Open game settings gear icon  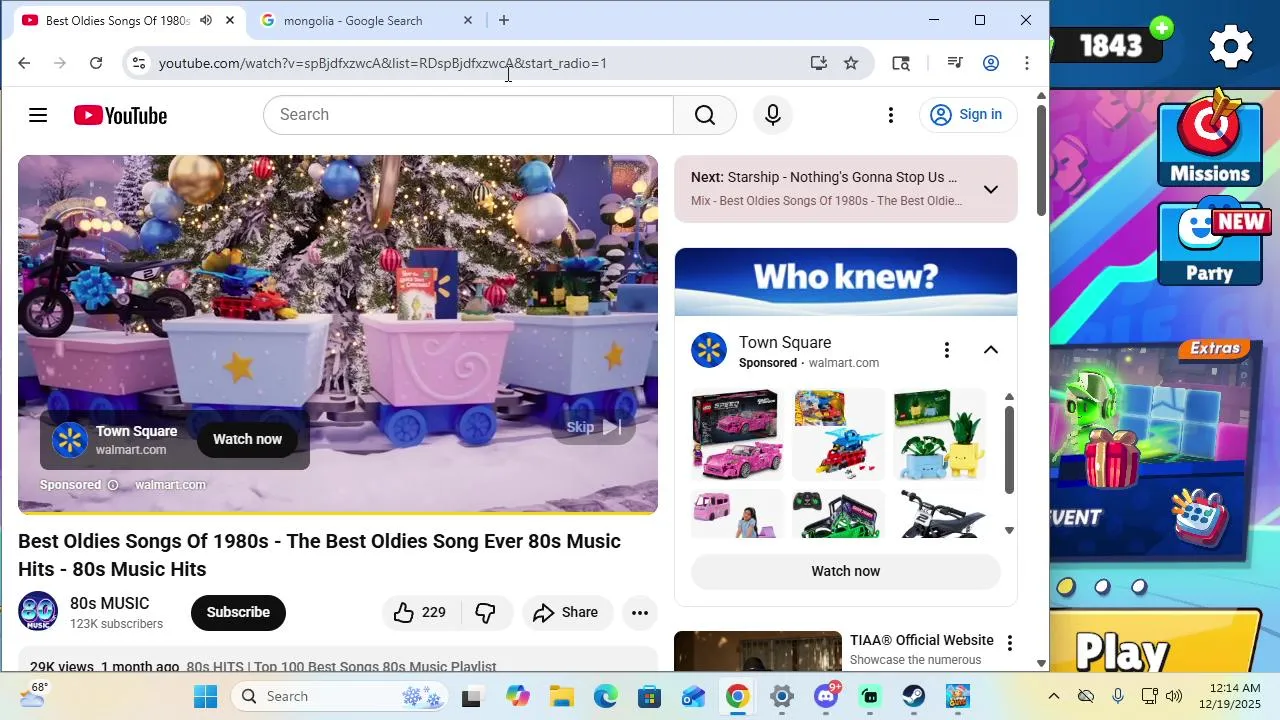pyautogui.click(x=1231, y=45)
